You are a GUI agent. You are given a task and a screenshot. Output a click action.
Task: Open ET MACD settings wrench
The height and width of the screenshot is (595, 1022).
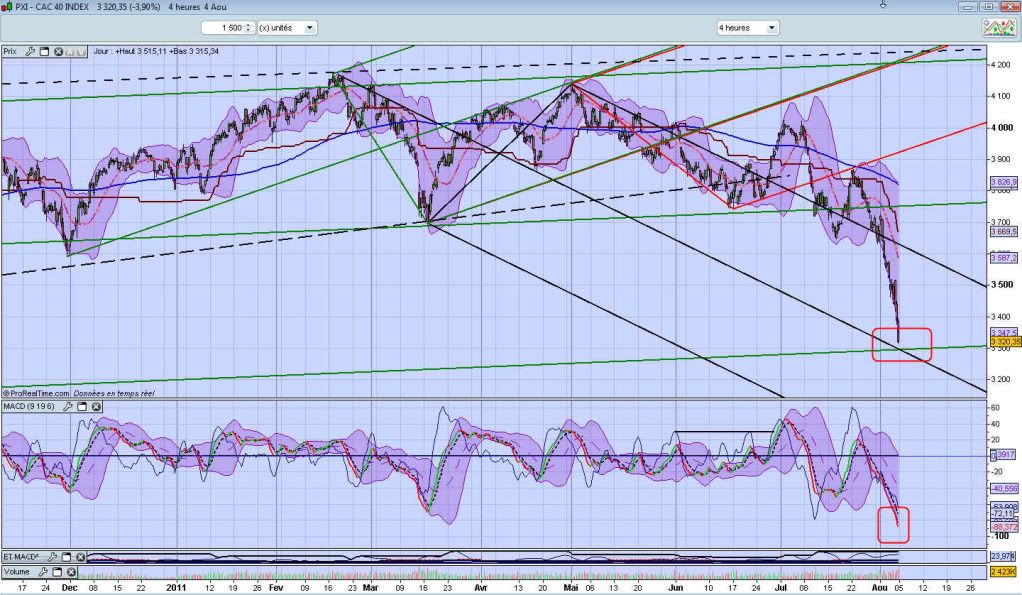click(x=50, y=557)
